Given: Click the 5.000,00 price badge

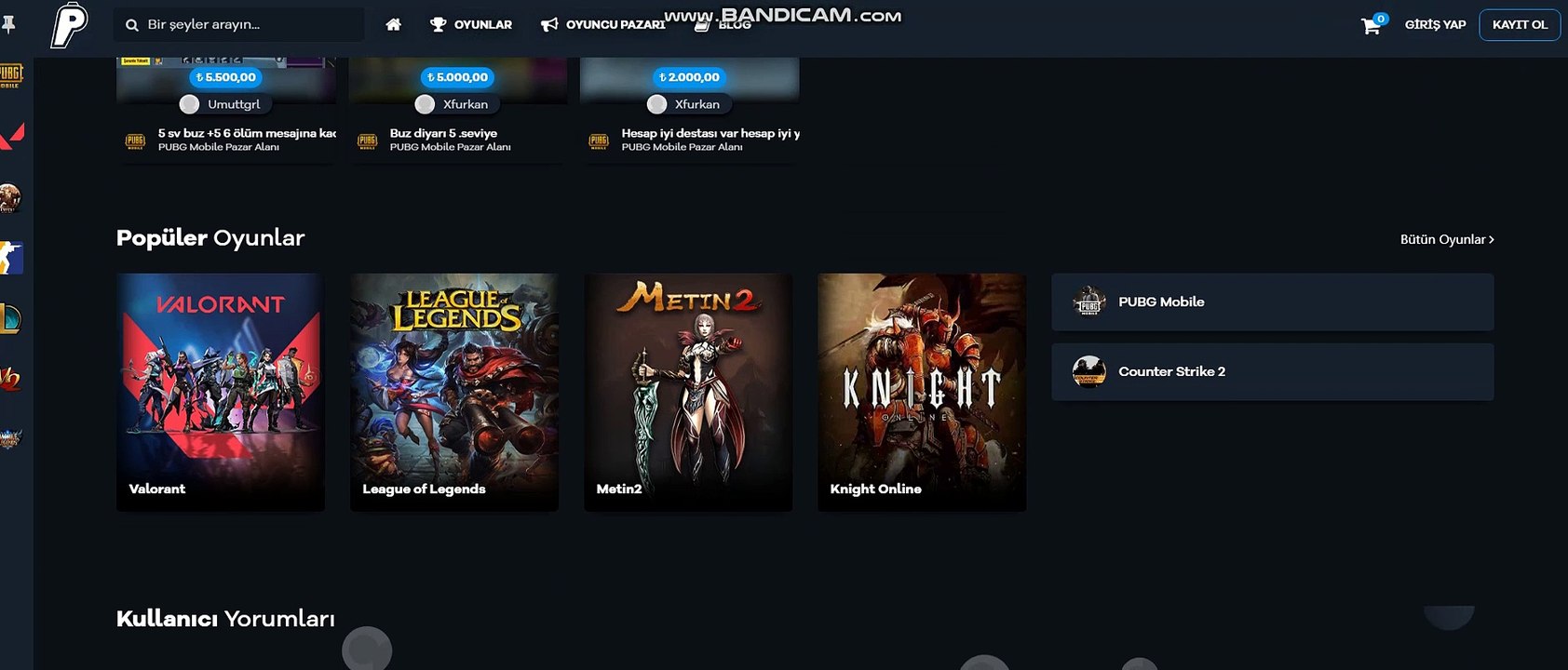Looking at the screenshot, I should pos(457,77).
